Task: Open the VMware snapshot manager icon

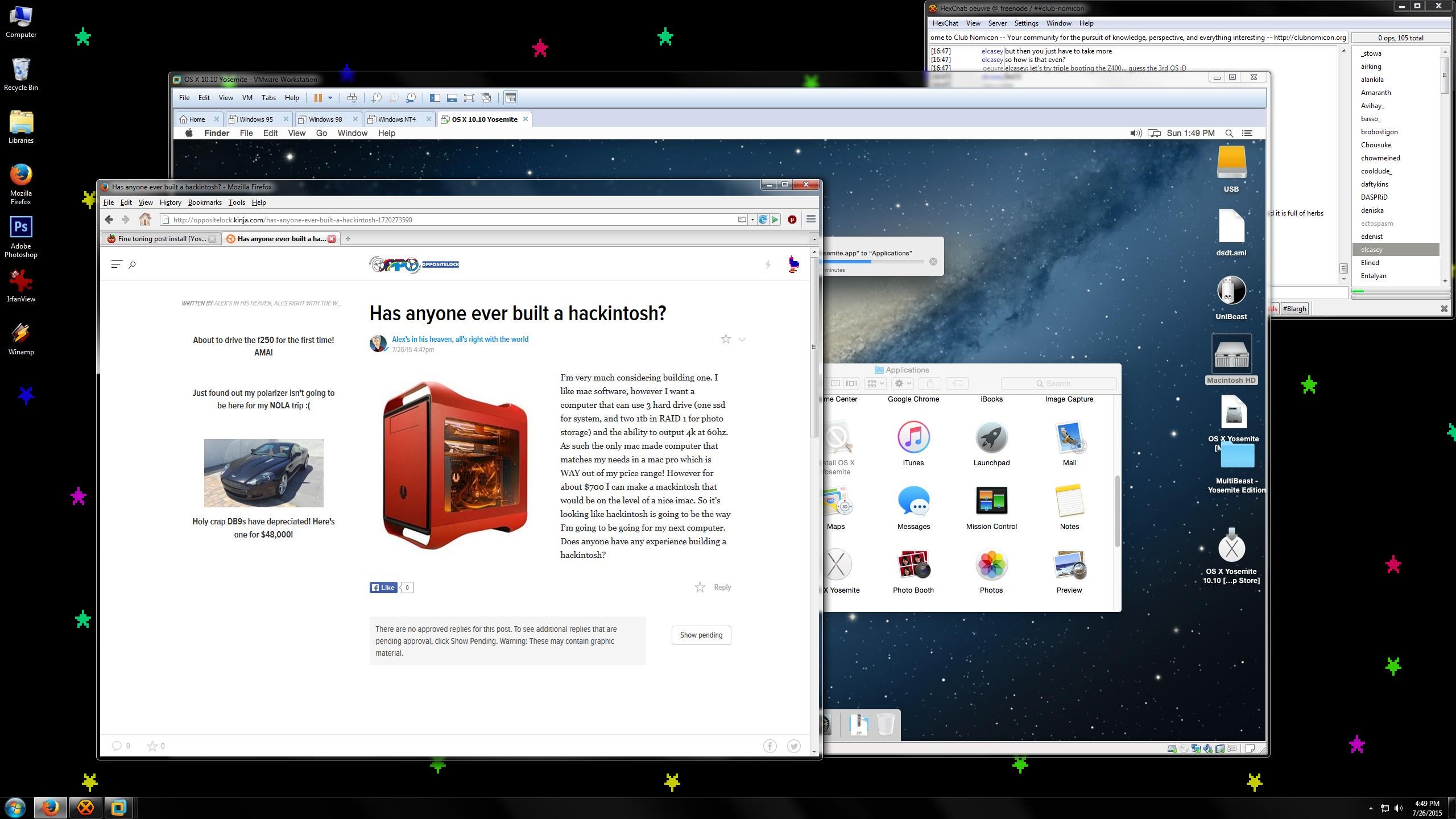Action: [411, 98]
